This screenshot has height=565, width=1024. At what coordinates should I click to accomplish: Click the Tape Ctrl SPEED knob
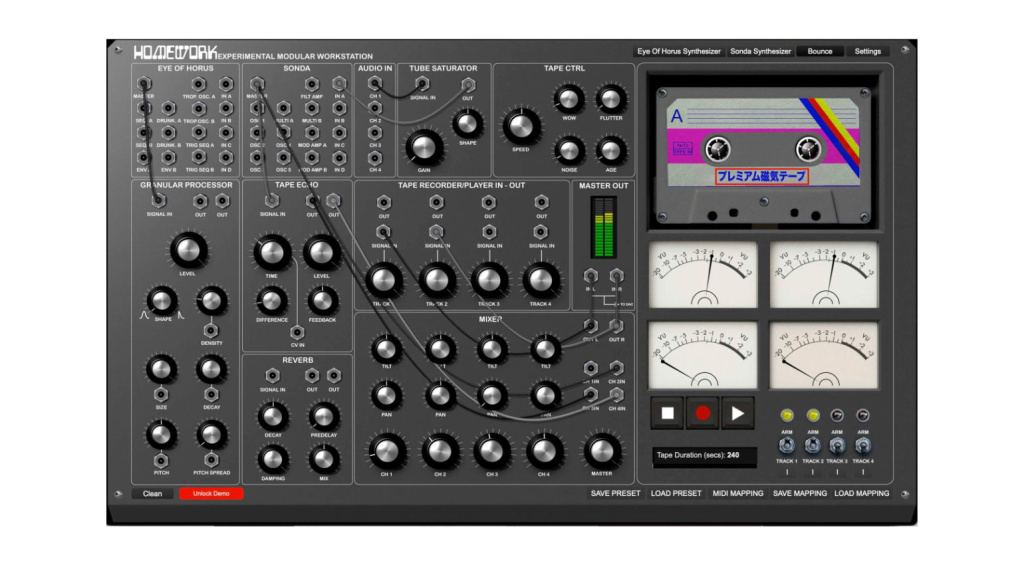[x=520, y=127]
